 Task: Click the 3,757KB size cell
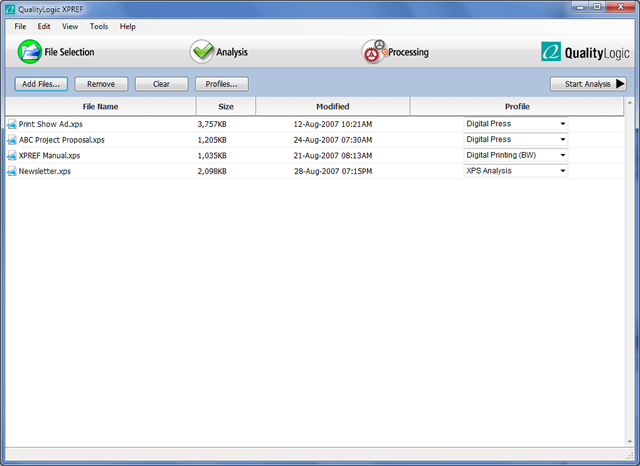point(212,124)
